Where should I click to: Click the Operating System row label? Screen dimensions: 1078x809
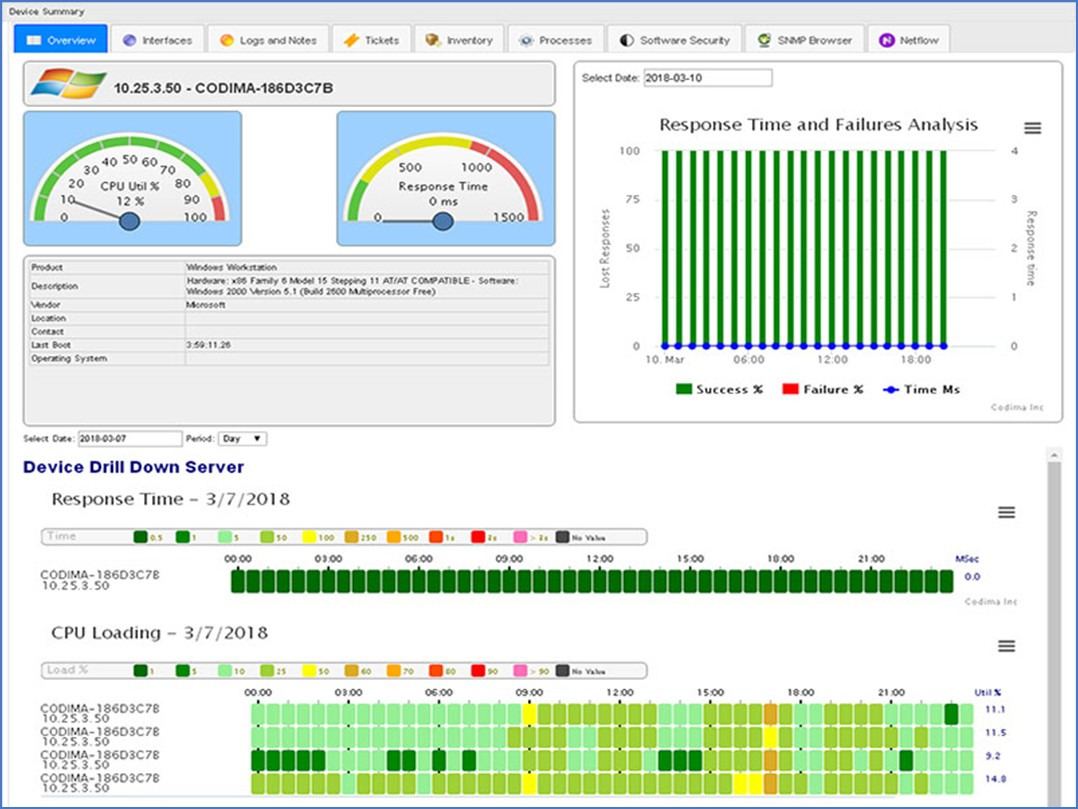coord(69,359)
